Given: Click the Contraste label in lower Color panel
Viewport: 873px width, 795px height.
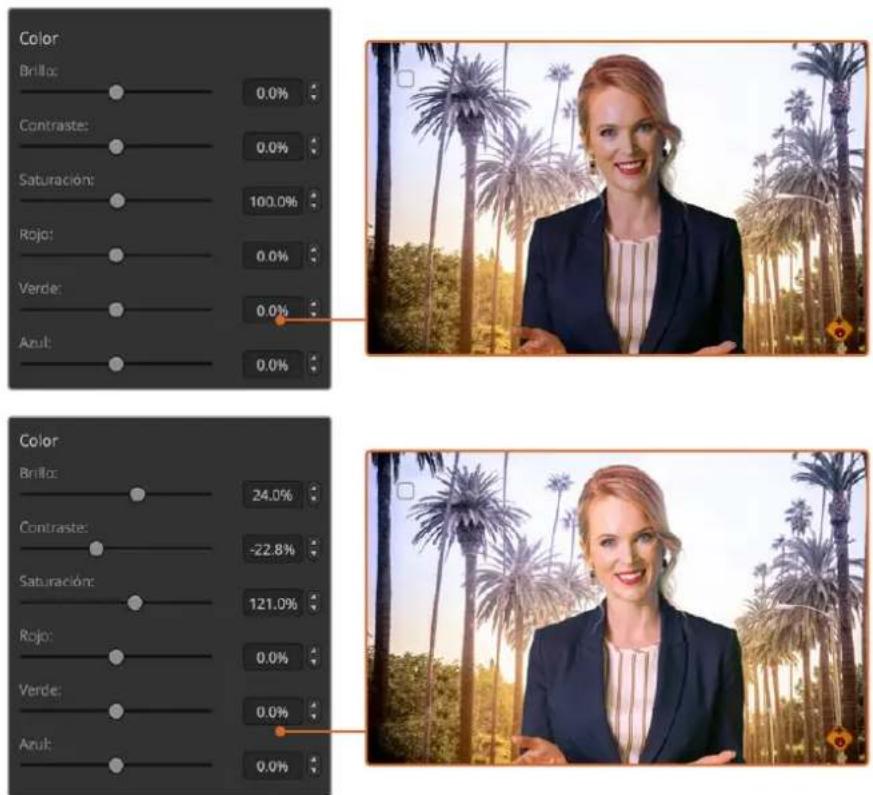Looking at the screenshot, I should (53, 527).
